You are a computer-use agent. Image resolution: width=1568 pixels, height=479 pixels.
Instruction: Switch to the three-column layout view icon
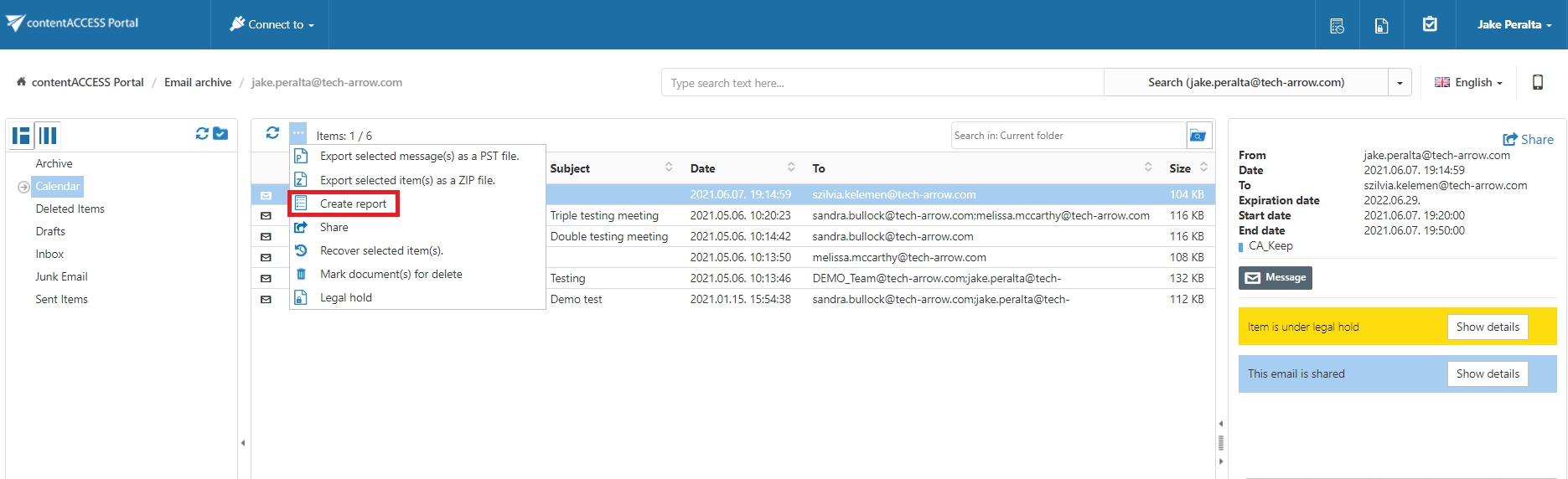coord(49,135)
